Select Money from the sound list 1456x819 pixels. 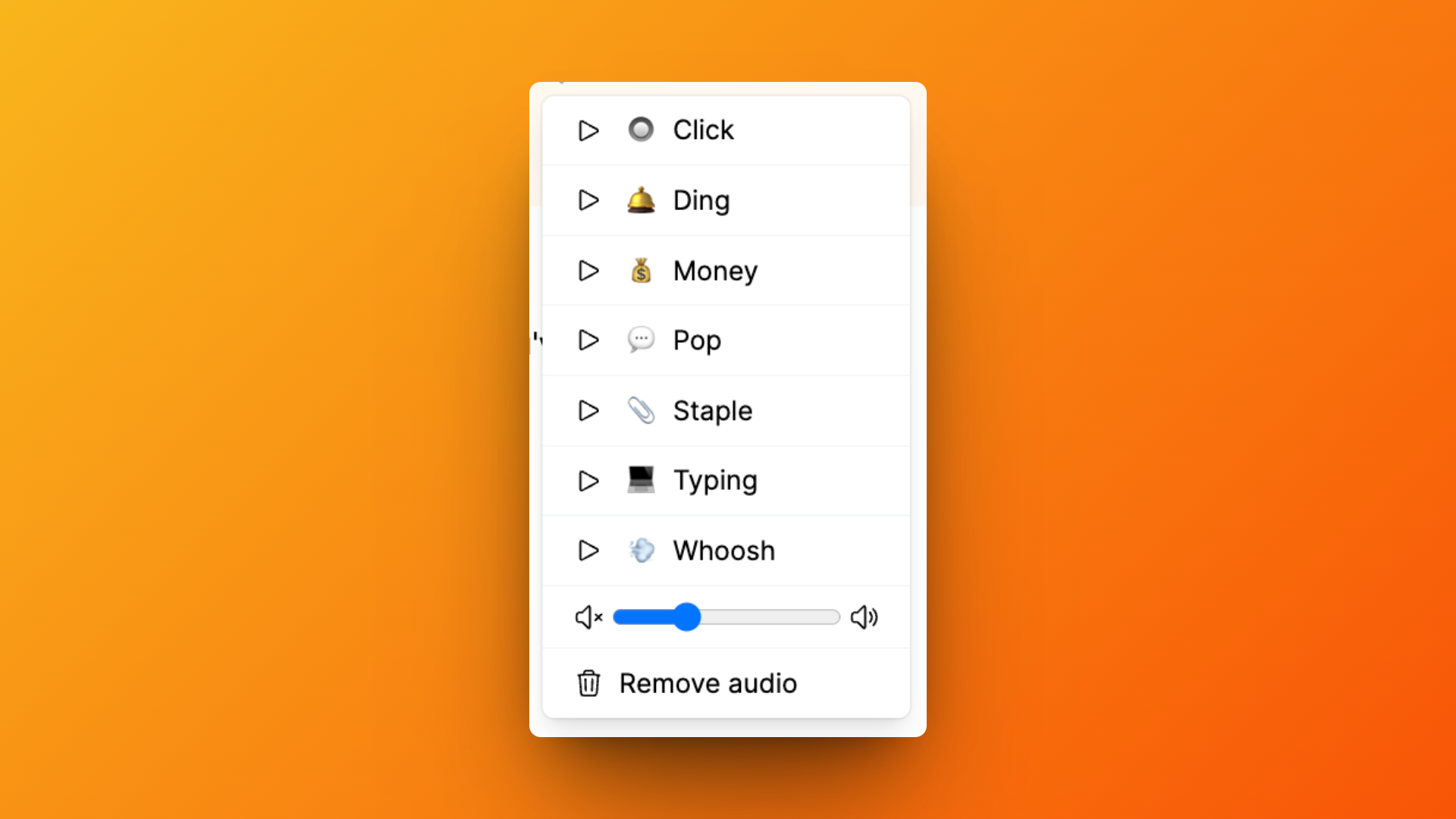pos(715,271)
